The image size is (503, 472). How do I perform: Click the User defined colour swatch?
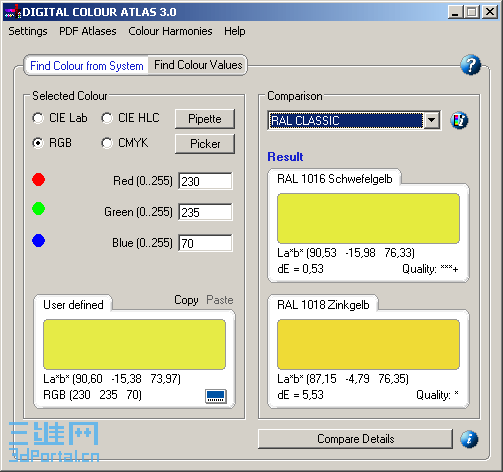(134, 344)
